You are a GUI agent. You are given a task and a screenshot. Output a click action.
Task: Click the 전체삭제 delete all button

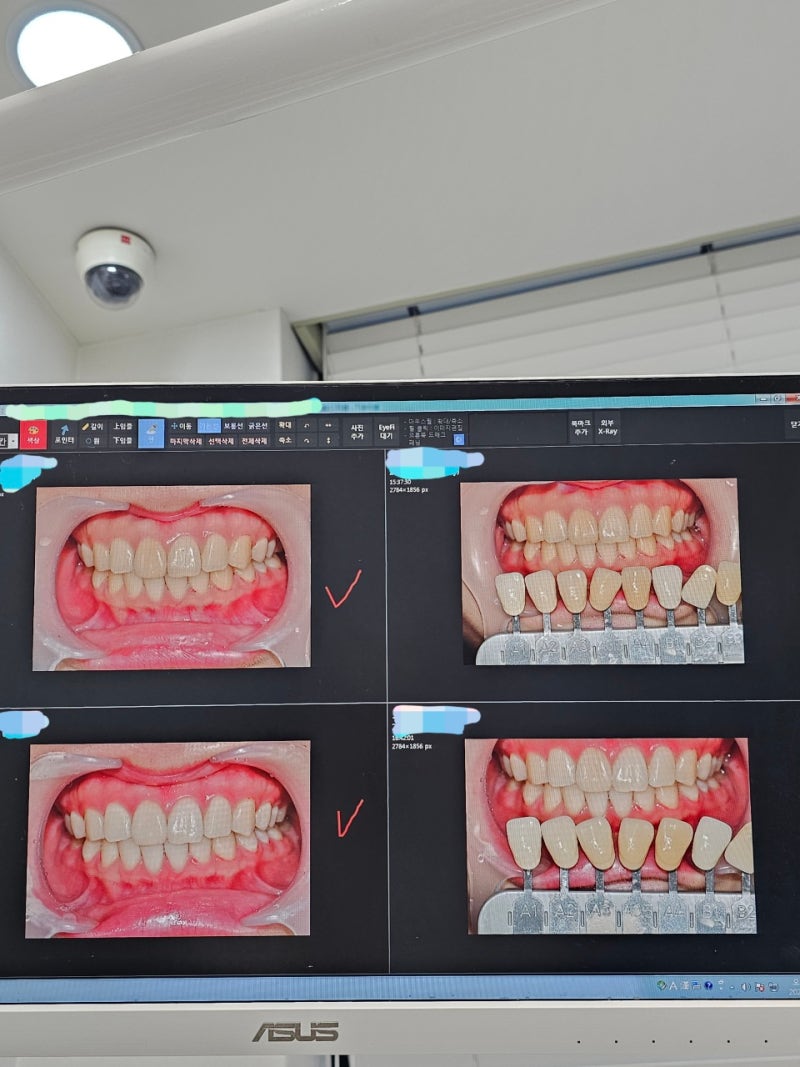pos(254,441)
